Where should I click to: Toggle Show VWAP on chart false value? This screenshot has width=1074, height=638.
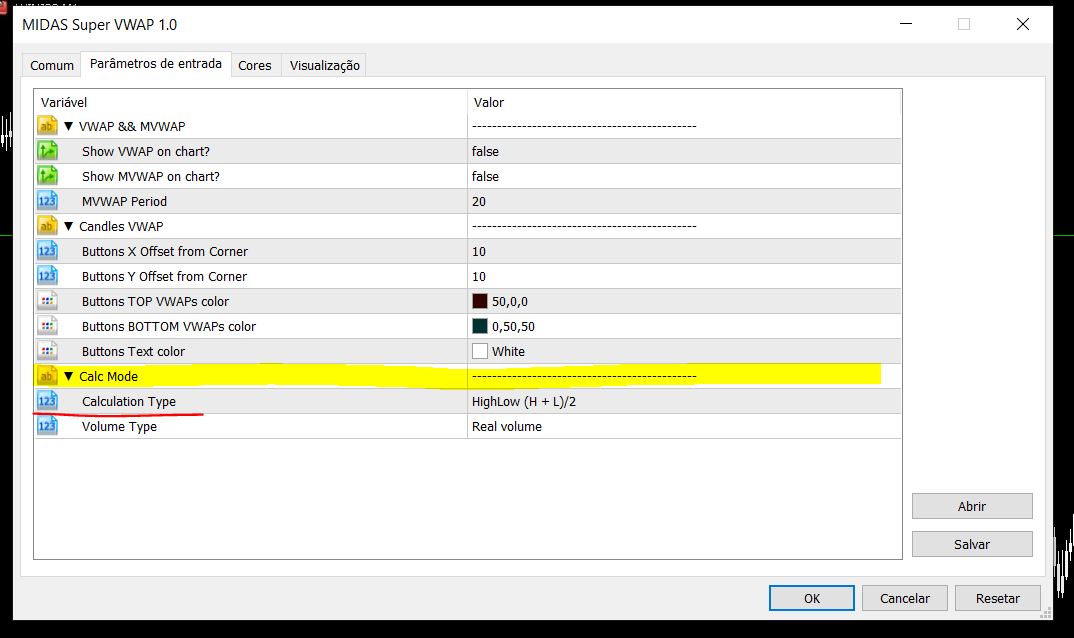point(485,151)
